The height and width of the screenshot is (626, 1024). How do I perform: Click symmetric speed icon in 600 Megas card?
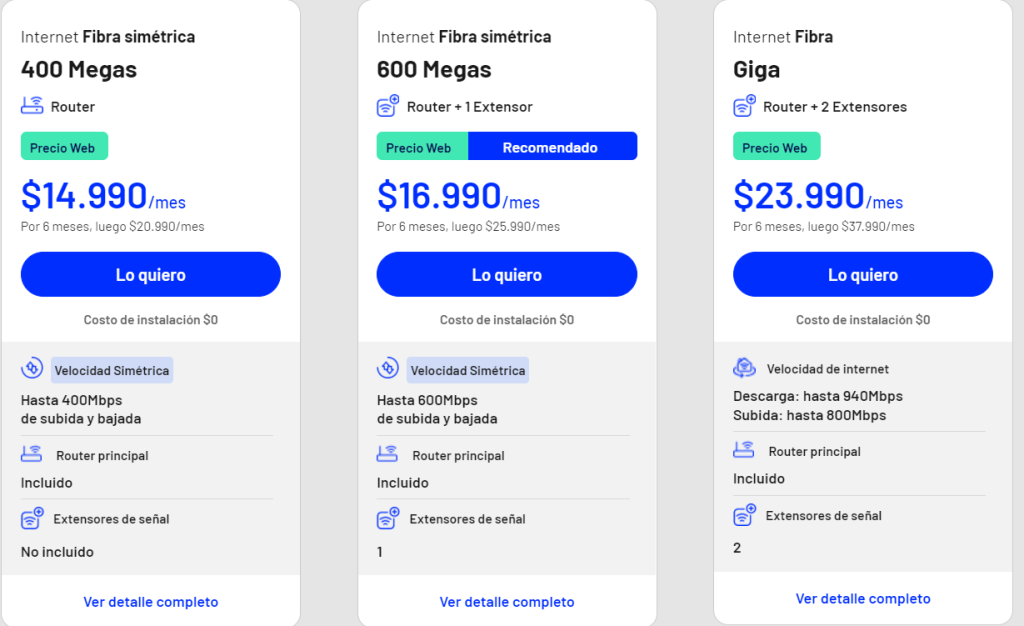[x=388, y=369]
